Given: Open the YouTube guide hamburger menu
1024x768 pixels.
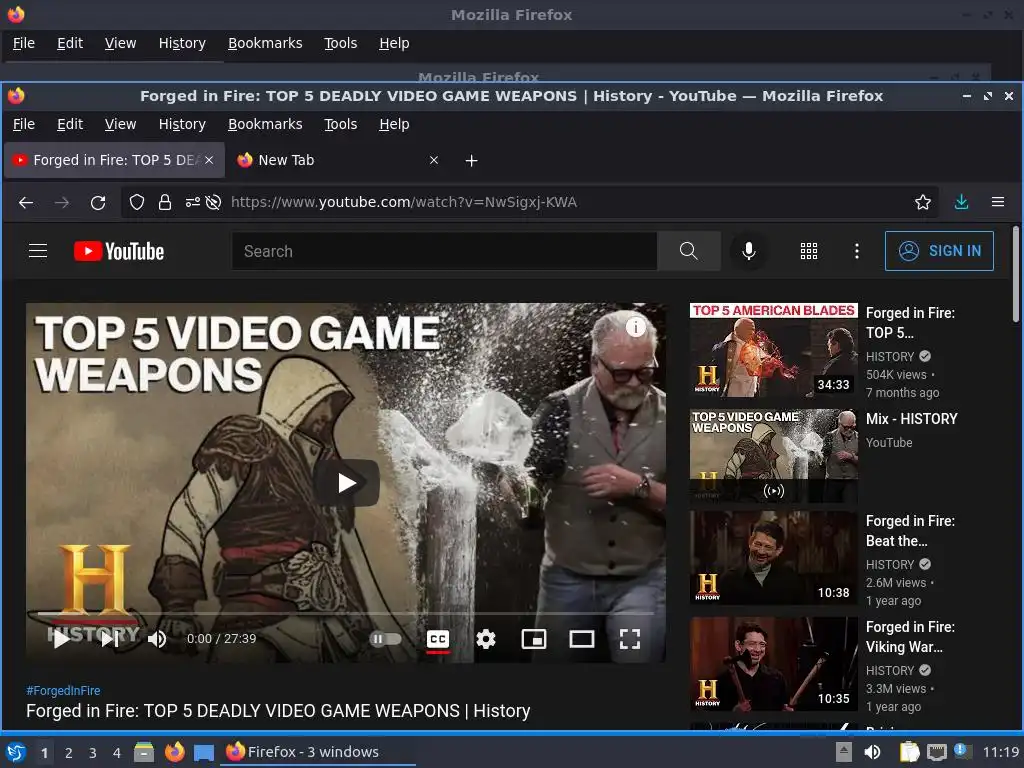Looking at the screenshot, I should (38, 251).
